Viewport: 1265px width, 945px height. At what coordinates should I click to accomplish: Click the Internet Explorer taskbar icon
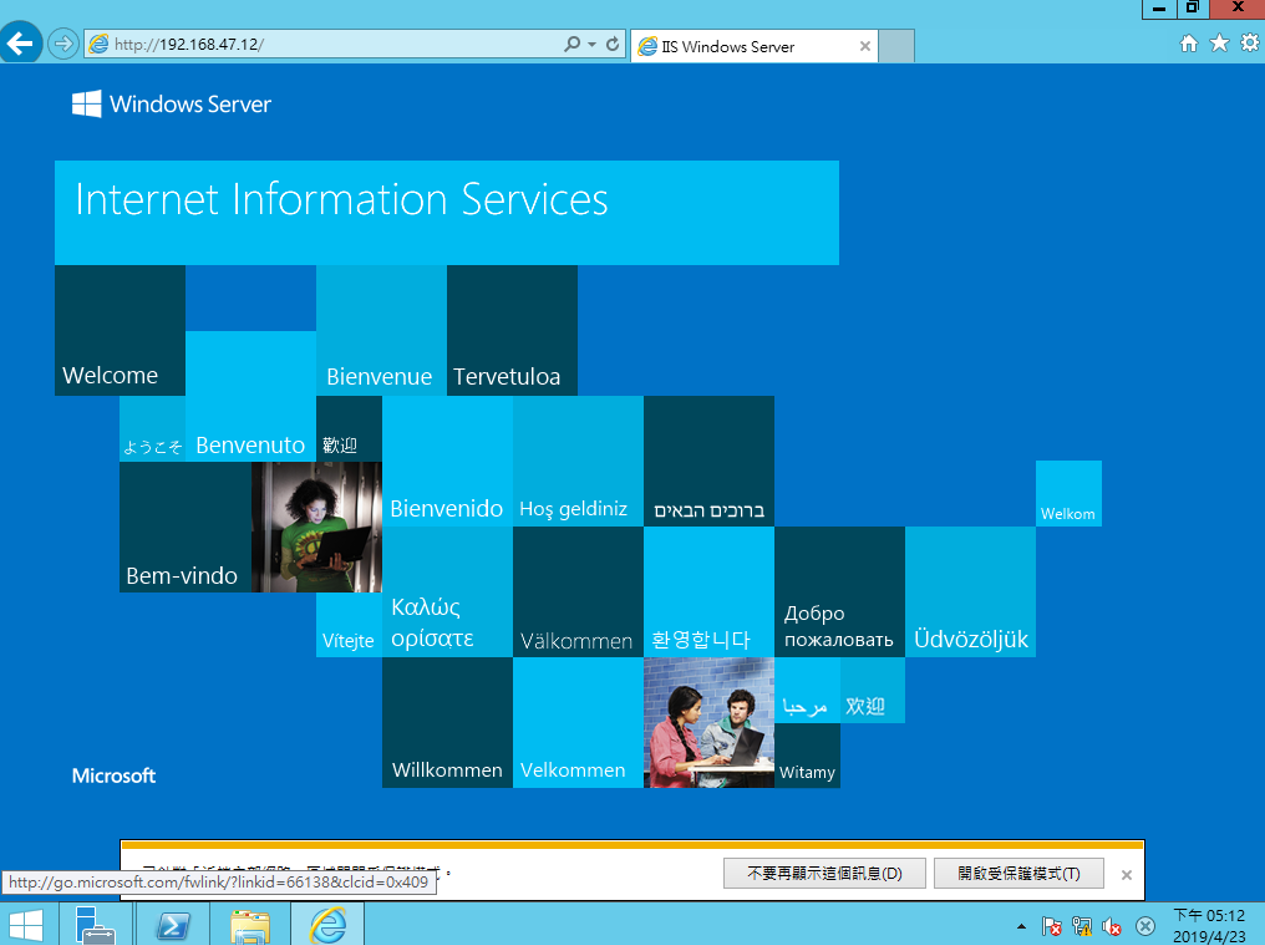tap(328, 924)
